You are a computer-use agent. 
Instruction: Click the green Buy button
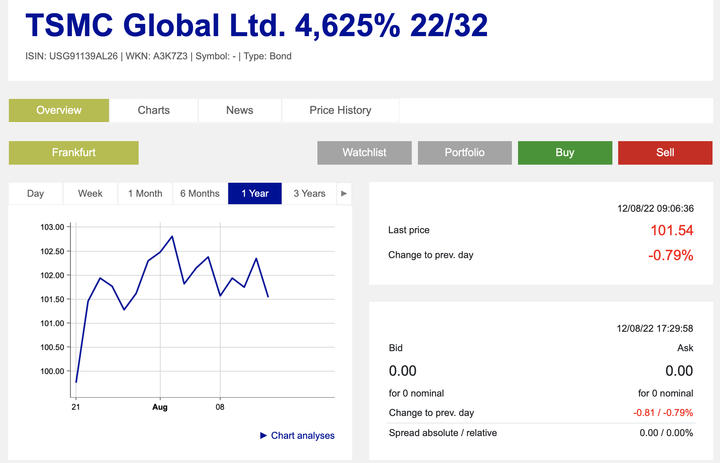click(x=565, y=152)
